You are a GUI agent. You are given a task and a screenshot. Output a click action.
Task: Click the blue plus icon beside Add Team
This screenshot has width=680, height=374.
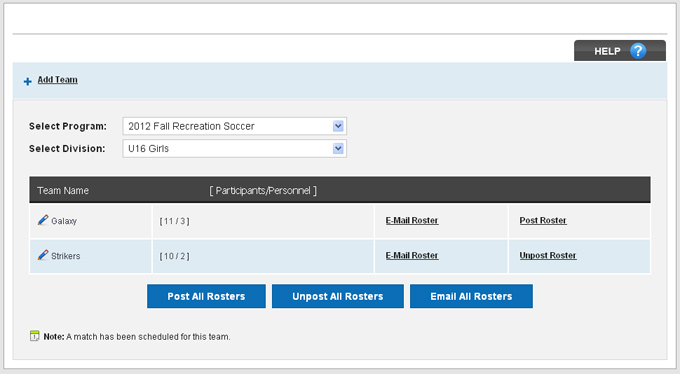click(x=28, y=82)
